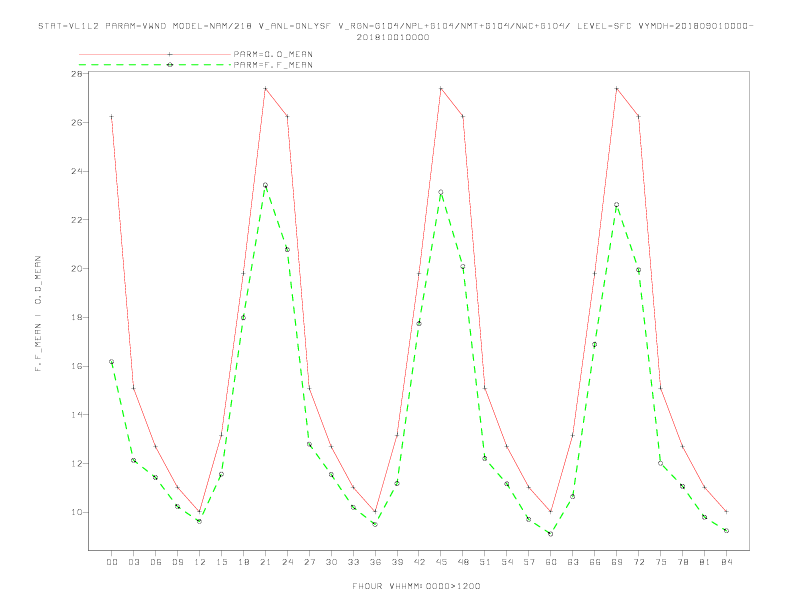Click the x-axis tick label 69
The height and width of the screenshot is (612, 792).
(x=617, y=562)
